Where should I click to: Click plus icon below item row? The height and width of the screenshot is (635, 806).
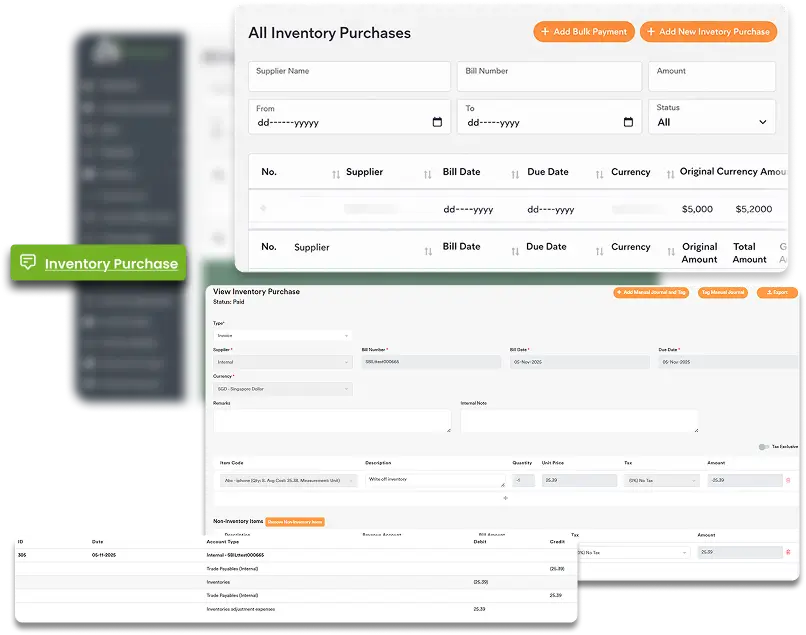[505, 497]
